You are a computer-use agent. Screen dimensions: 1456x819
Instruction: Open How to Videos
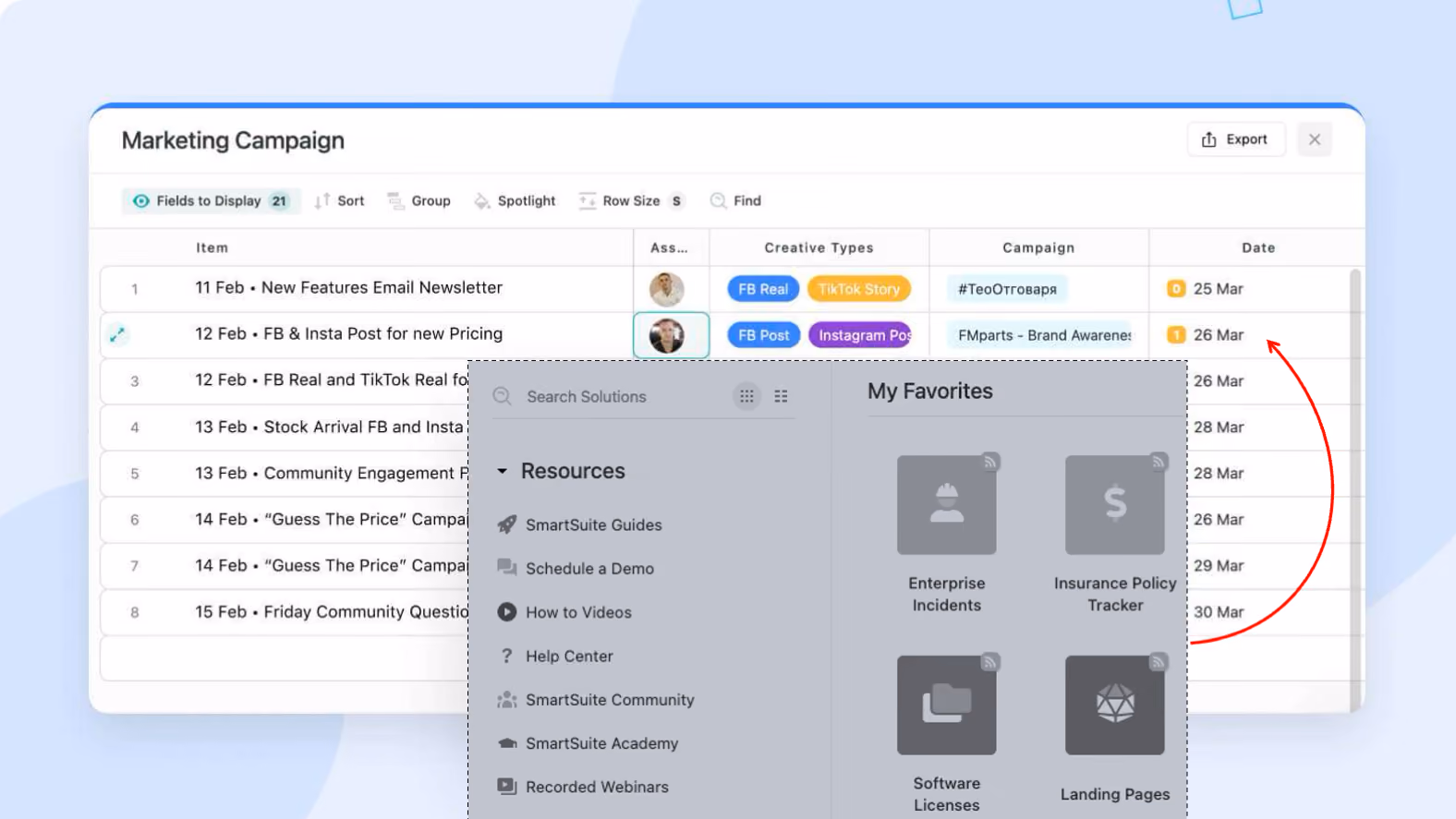564,612
